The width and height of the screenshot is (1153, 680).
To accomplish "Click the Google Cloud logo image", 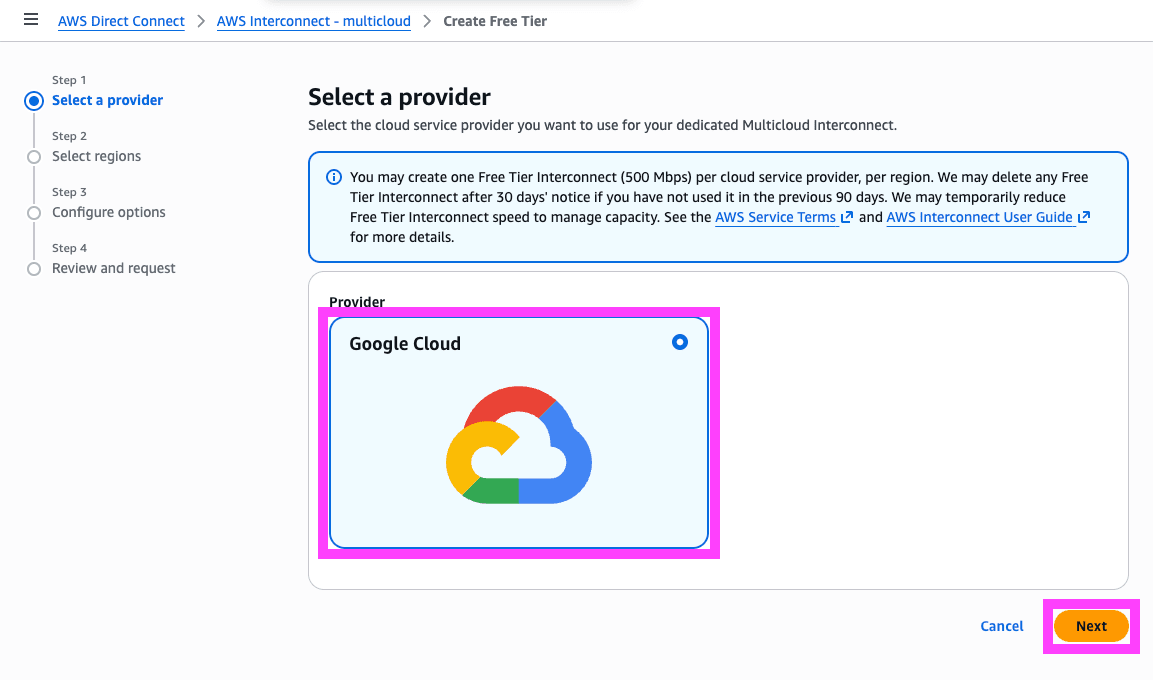I will point(519,445).
